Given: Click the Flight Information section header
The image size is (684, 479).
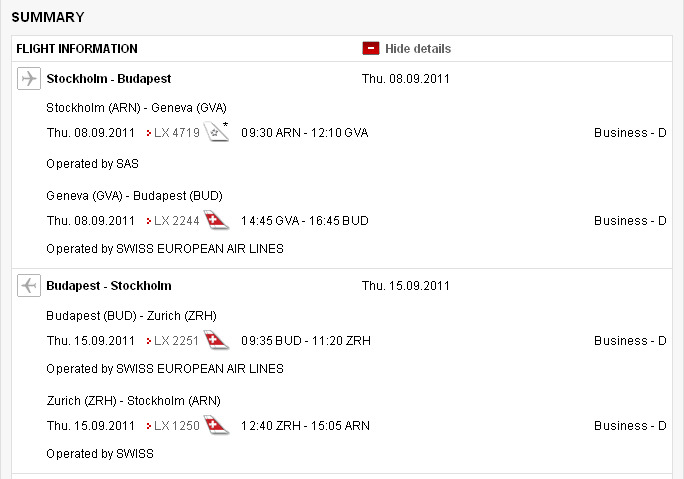Looking at the screenshot, I should (x=77, y=48).
